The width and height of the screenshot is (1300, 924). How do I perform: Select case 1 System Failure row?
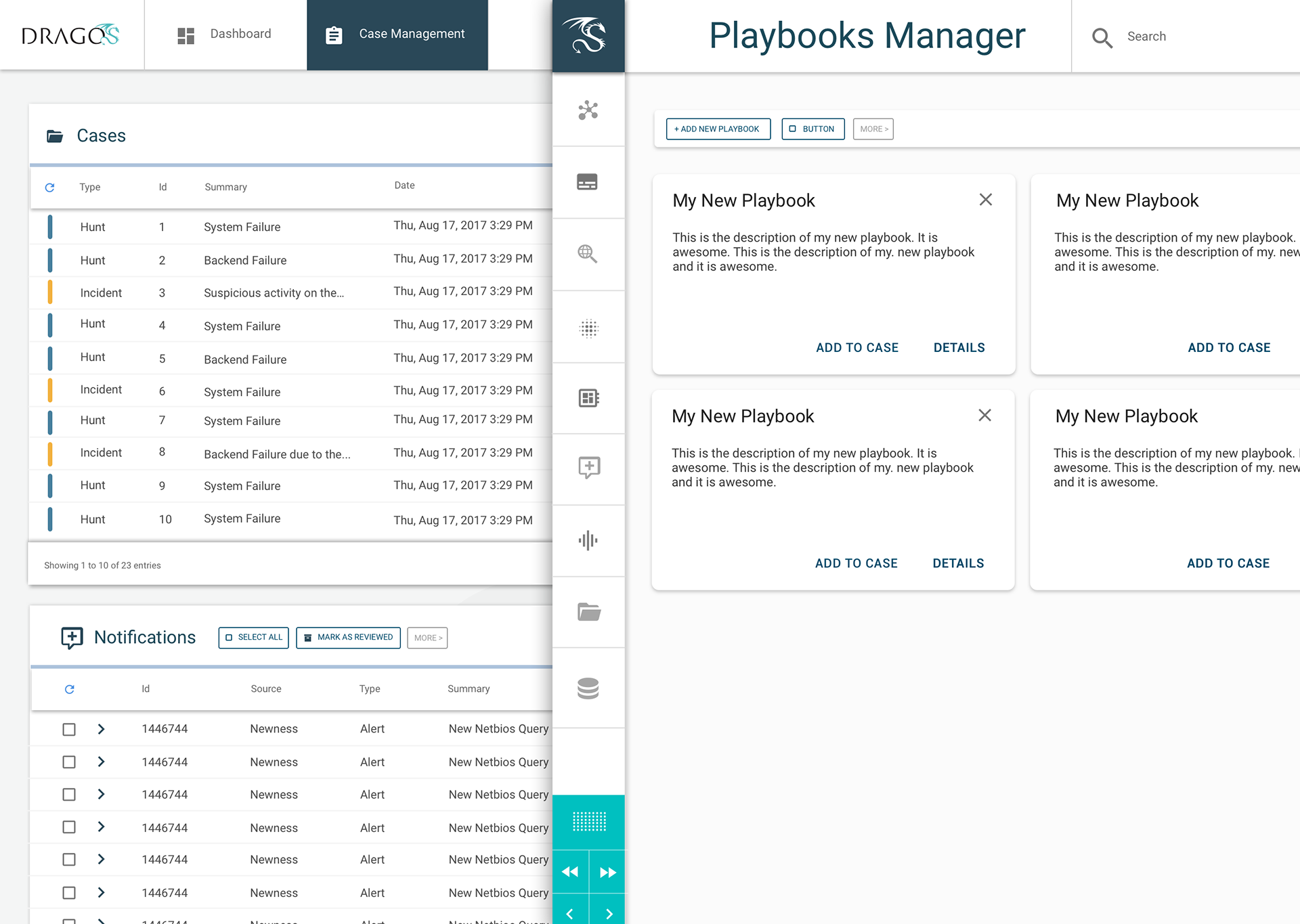click(x=291, y=227)
